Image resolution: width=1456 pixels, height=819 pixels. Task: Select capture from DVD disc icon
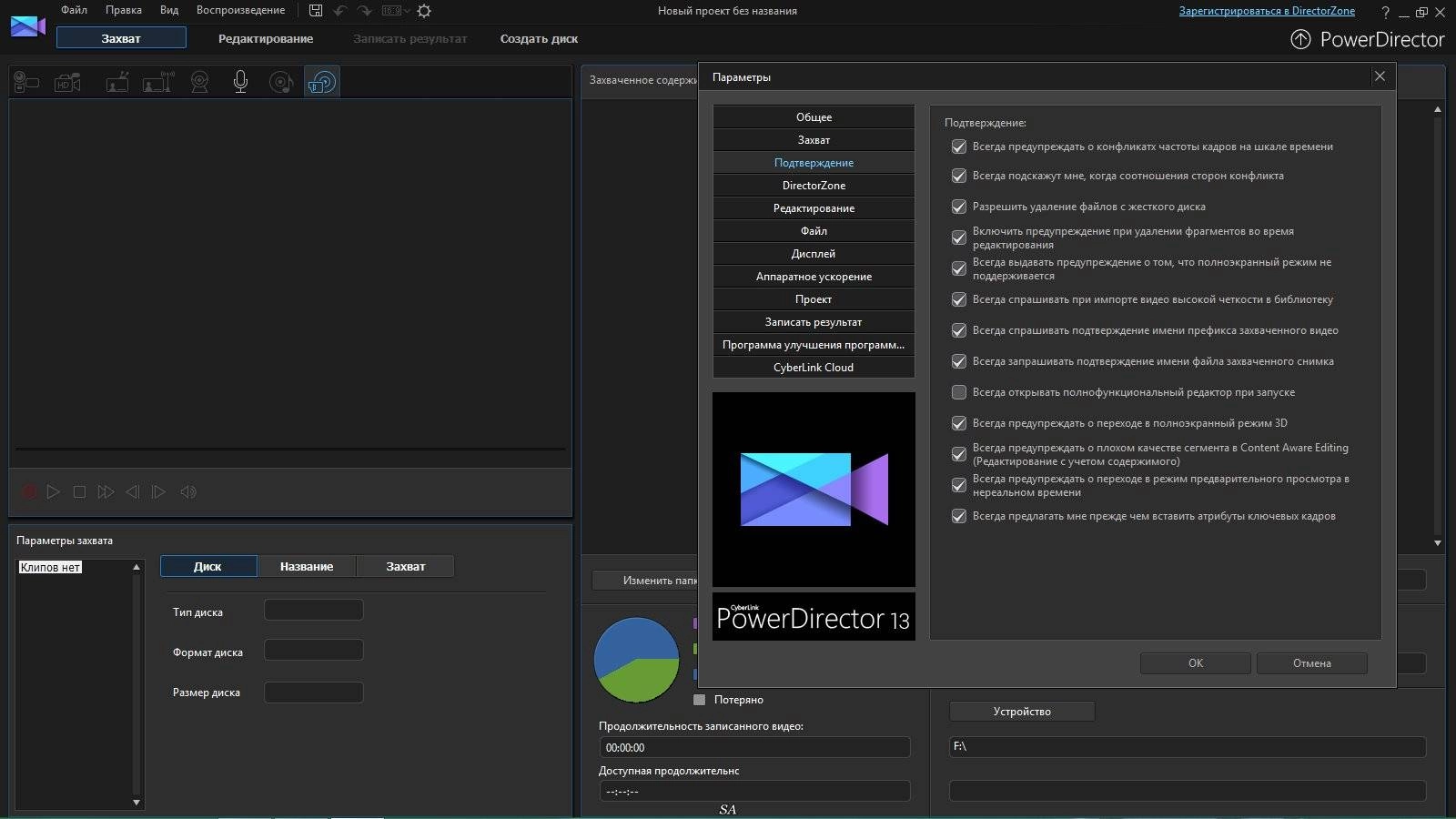(322, 83)
